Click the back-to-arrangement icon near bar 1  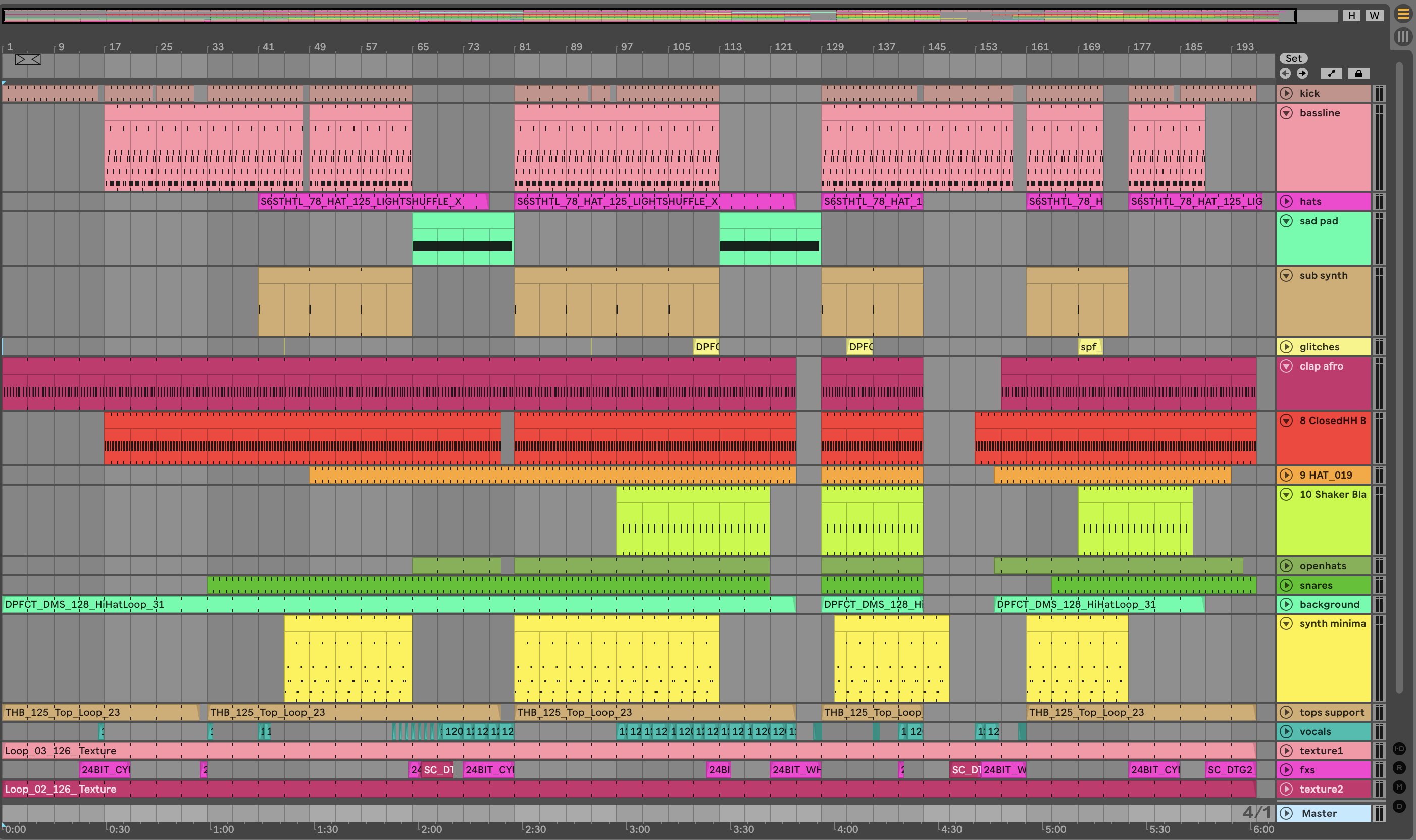click(28, 59)
